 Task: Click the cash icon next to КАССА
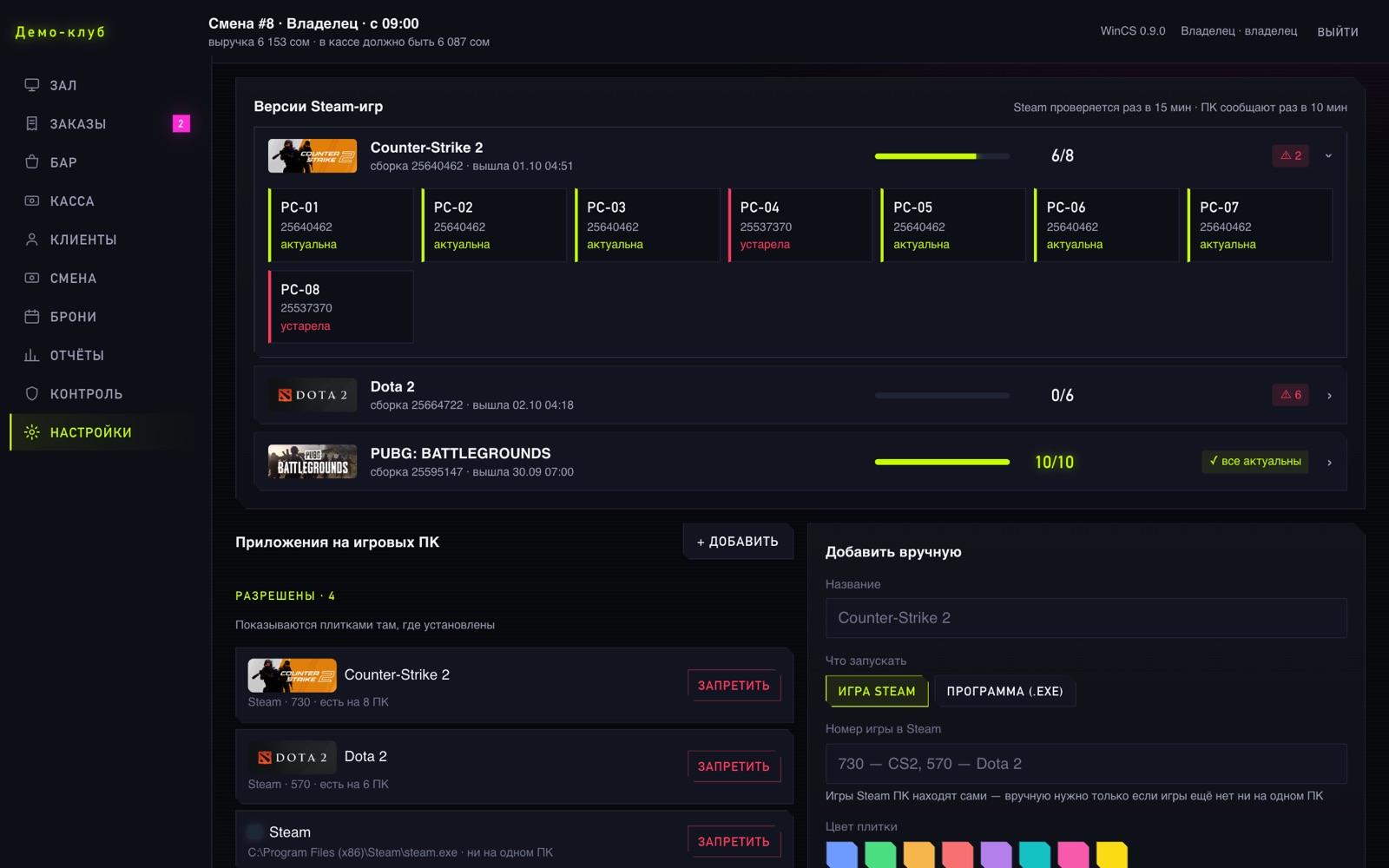tap(32, 201)
